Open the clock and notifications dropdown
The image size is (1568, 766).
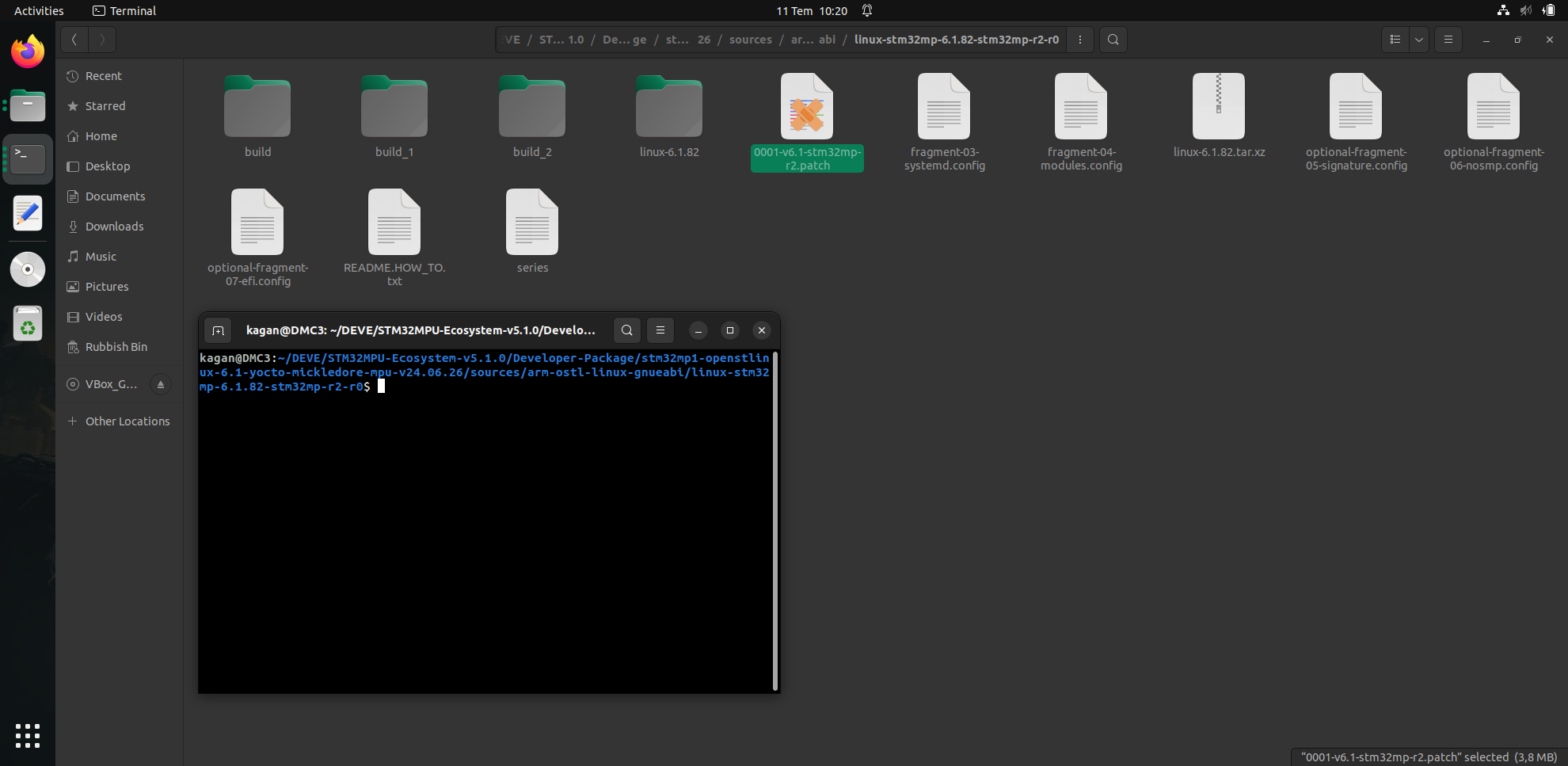pyautogui.click(x=811, y=10)
